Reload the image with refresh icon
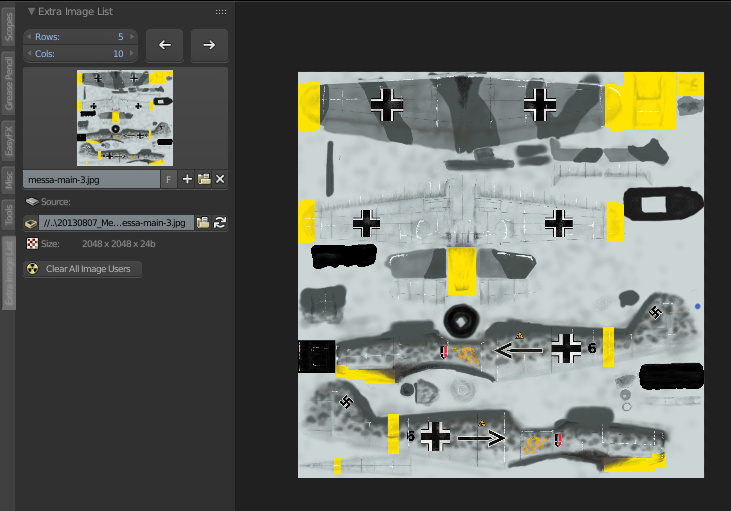Image resolution: width=731 pixels, height=511 pixels. click(x=220, y=223)
